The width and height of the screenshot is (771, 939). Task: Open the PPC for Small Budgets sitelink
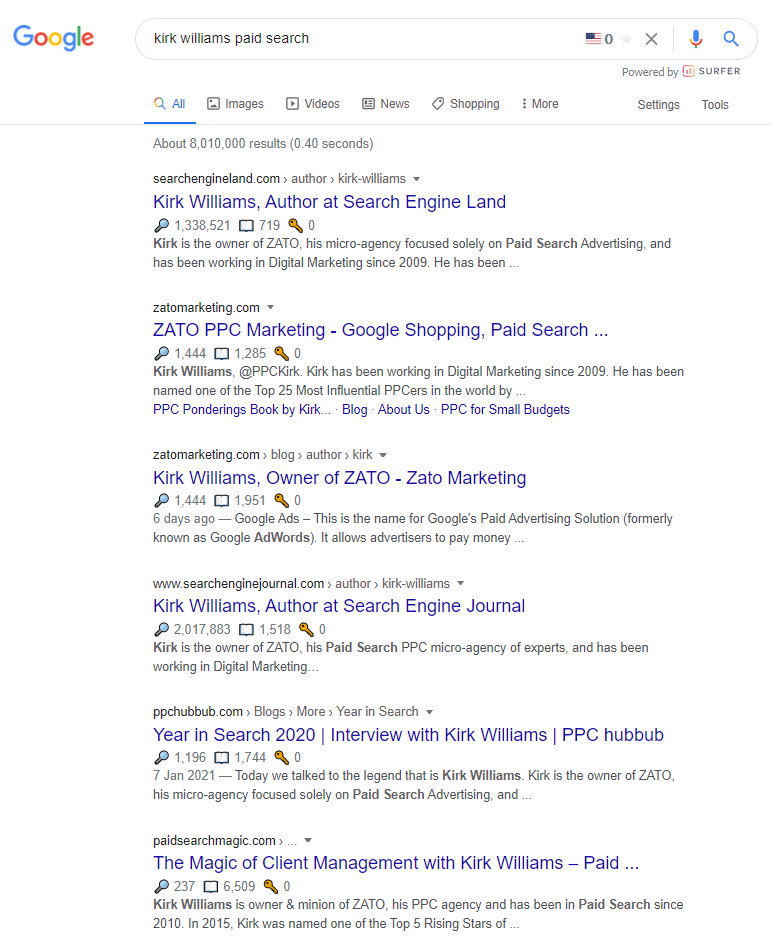(505, 410)
